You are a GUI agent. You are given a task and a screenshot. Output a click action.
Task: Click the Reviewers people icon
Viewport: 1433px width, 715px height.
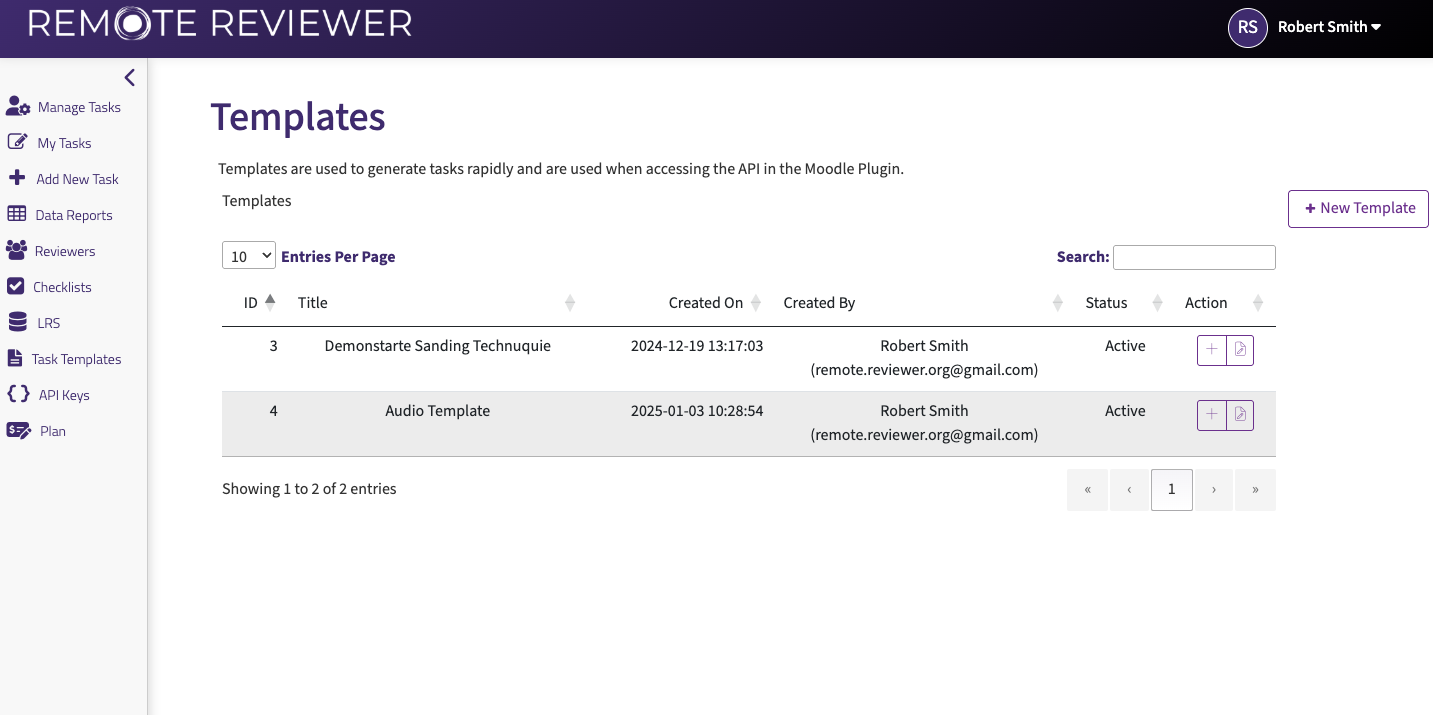pyautogui.click(x=17, y=250)
